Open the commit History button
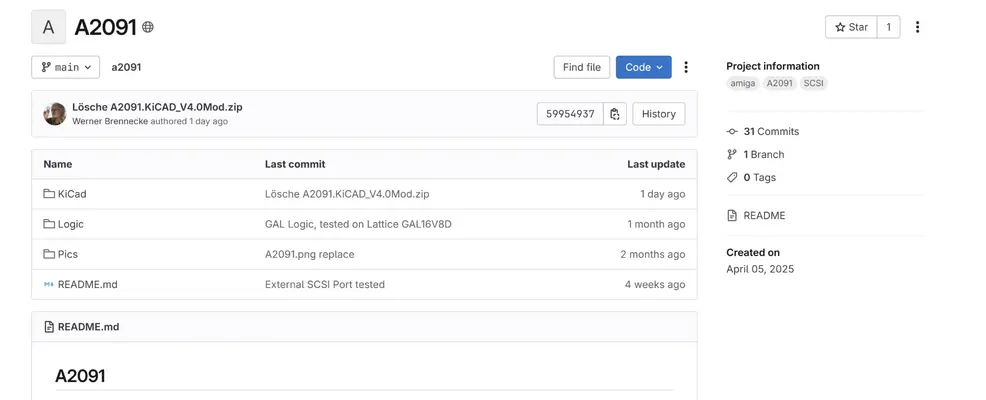This screenshot has width=986, height=400. pyautogui.click(x=658, y=114)
